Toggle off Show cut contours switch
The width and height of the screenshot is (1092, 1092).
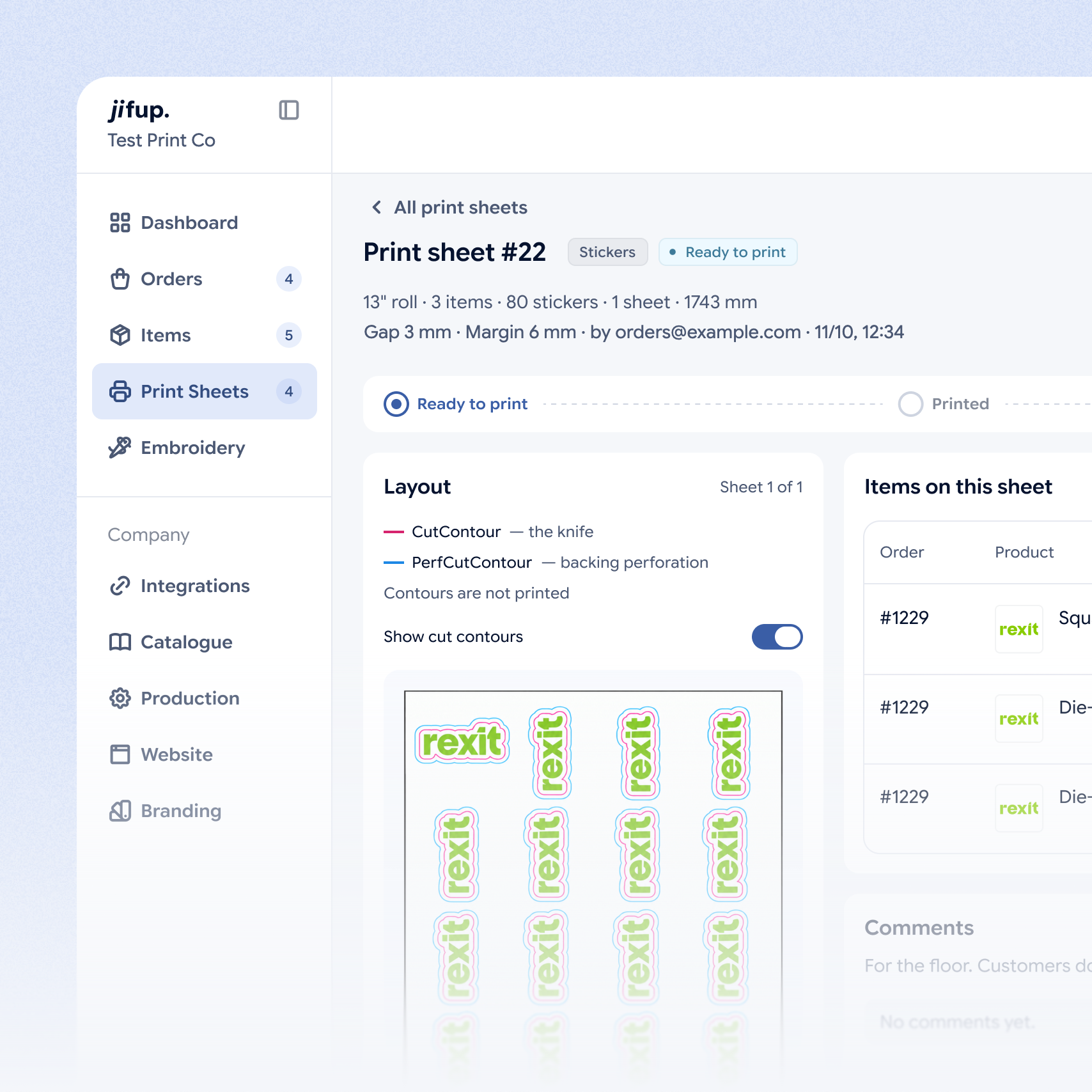tap(777, 637)
